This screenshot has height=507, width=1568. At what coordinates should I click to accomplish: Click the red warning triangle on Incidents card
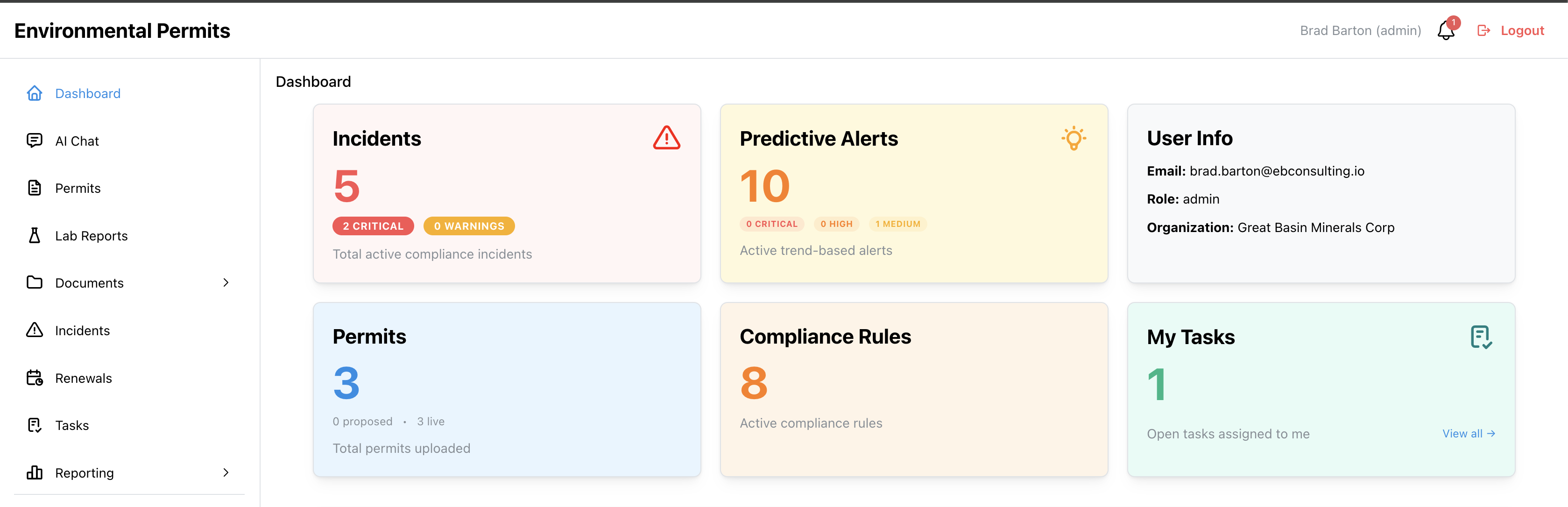(666, 138)
